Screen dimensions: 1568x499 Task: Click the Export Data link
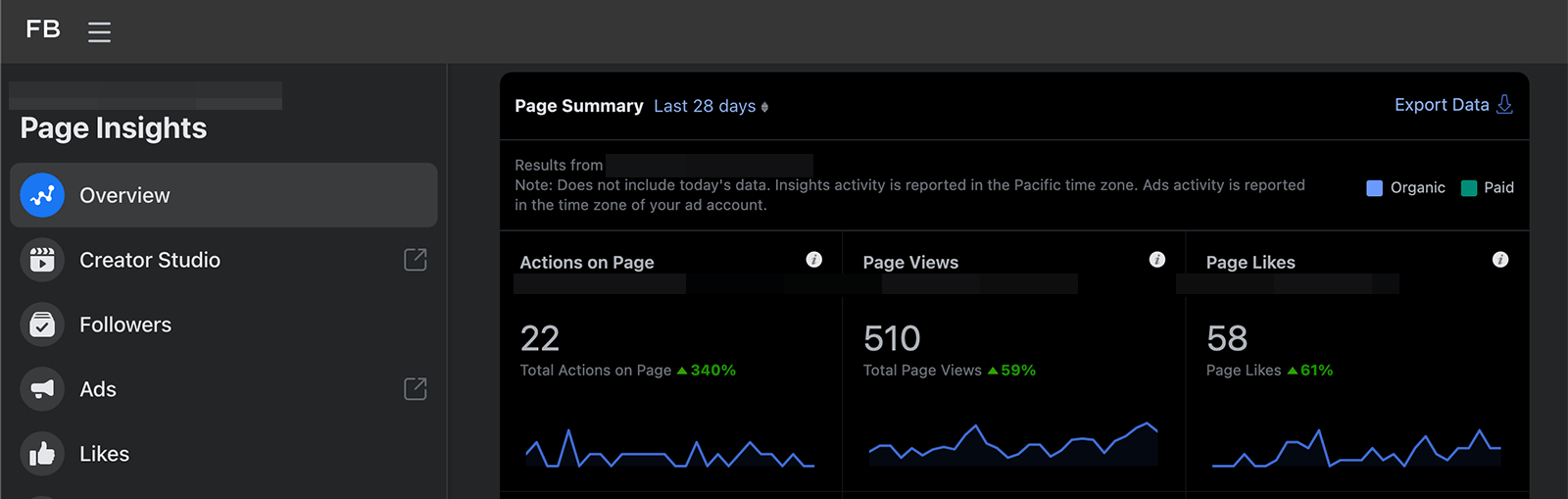pos(1442,105)
